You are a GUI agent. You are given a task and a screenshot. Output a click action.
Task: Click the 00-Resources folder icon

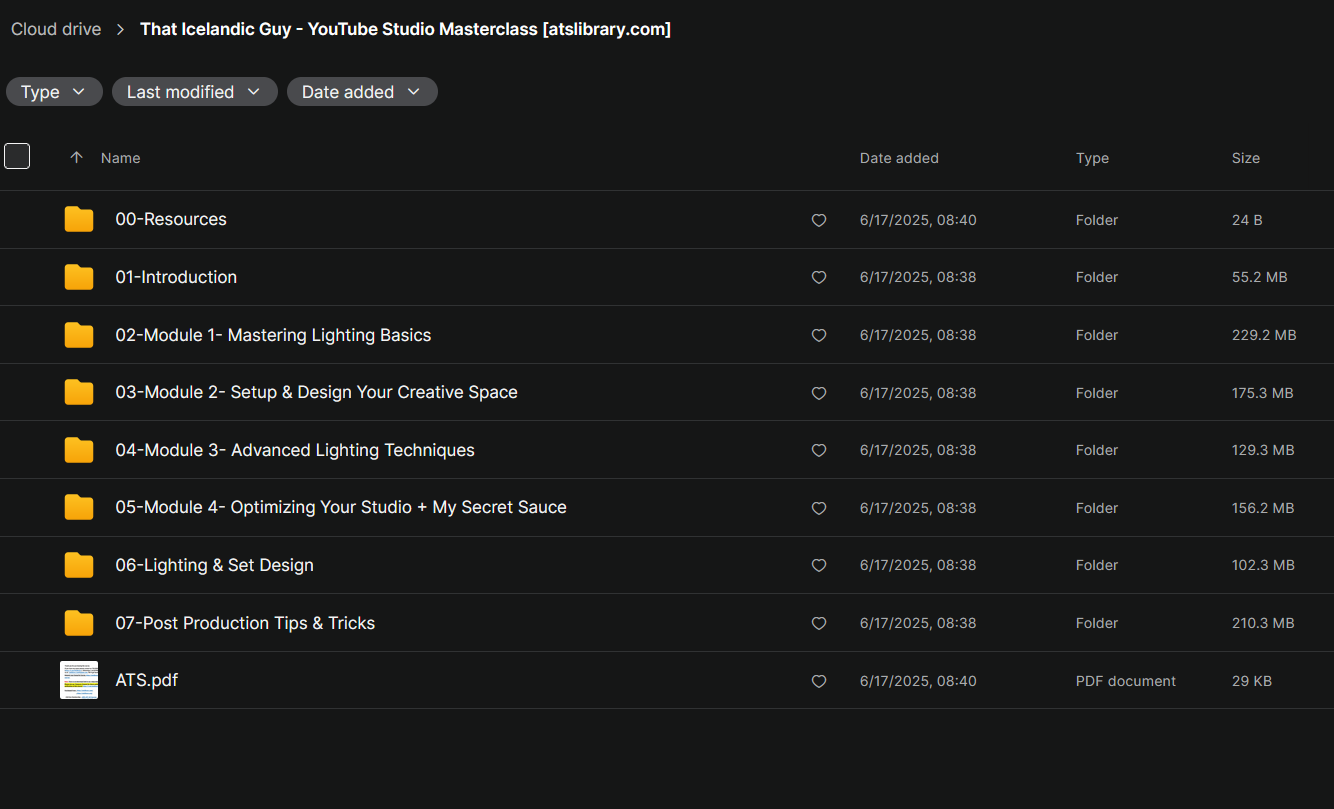[x=79, y=220]
